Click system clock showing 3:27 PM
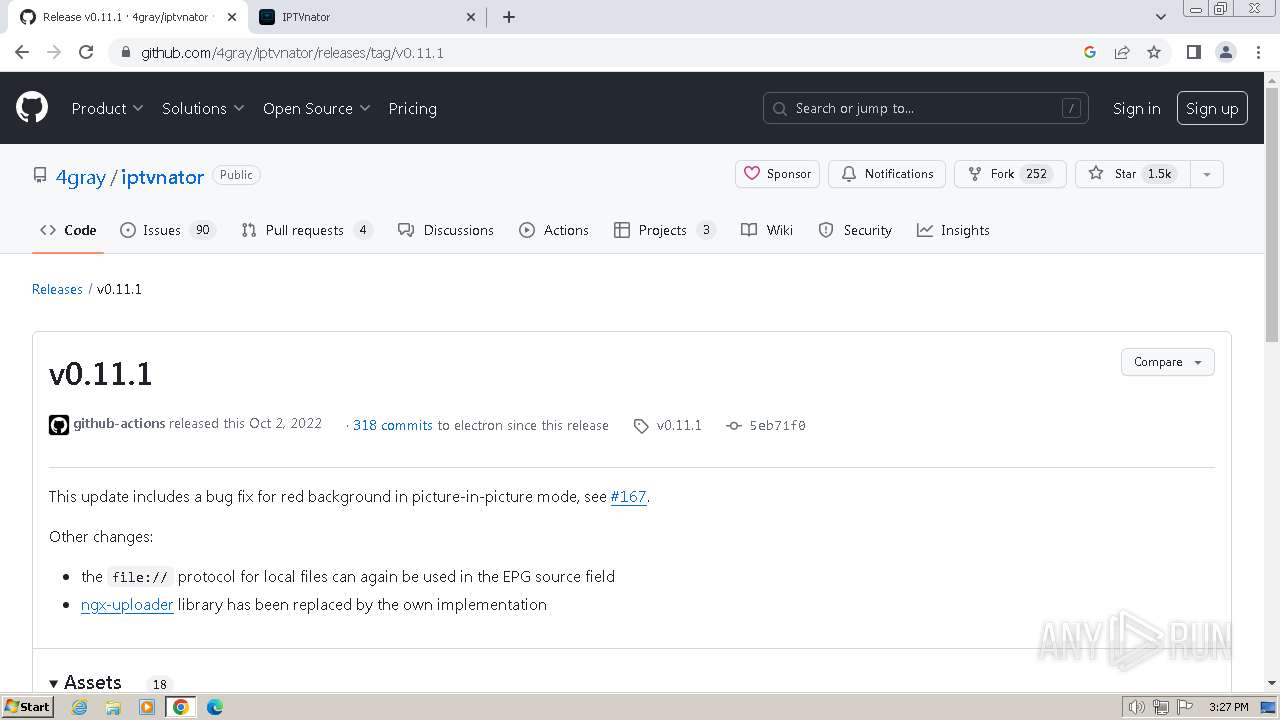The width and height of the screenshot is (1280, 720). click(1228, 707)
